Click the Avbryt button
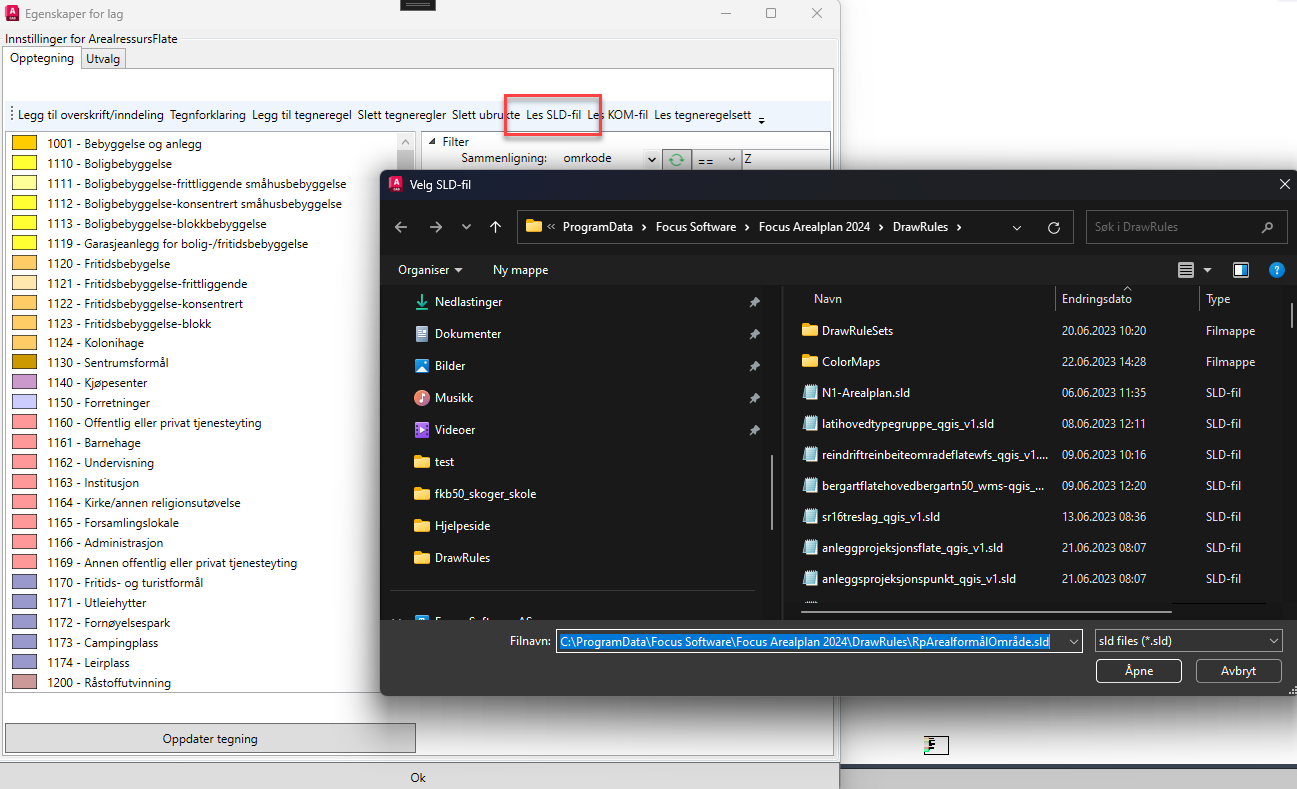1297x789 pixels. click(x=1239, y=671)
